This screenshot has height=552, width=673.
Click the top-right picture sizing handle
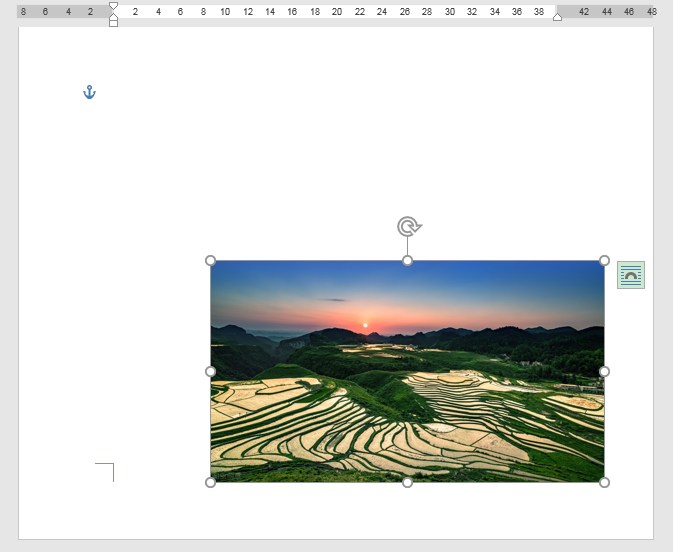pyautogui.click(x=604, y=261)
